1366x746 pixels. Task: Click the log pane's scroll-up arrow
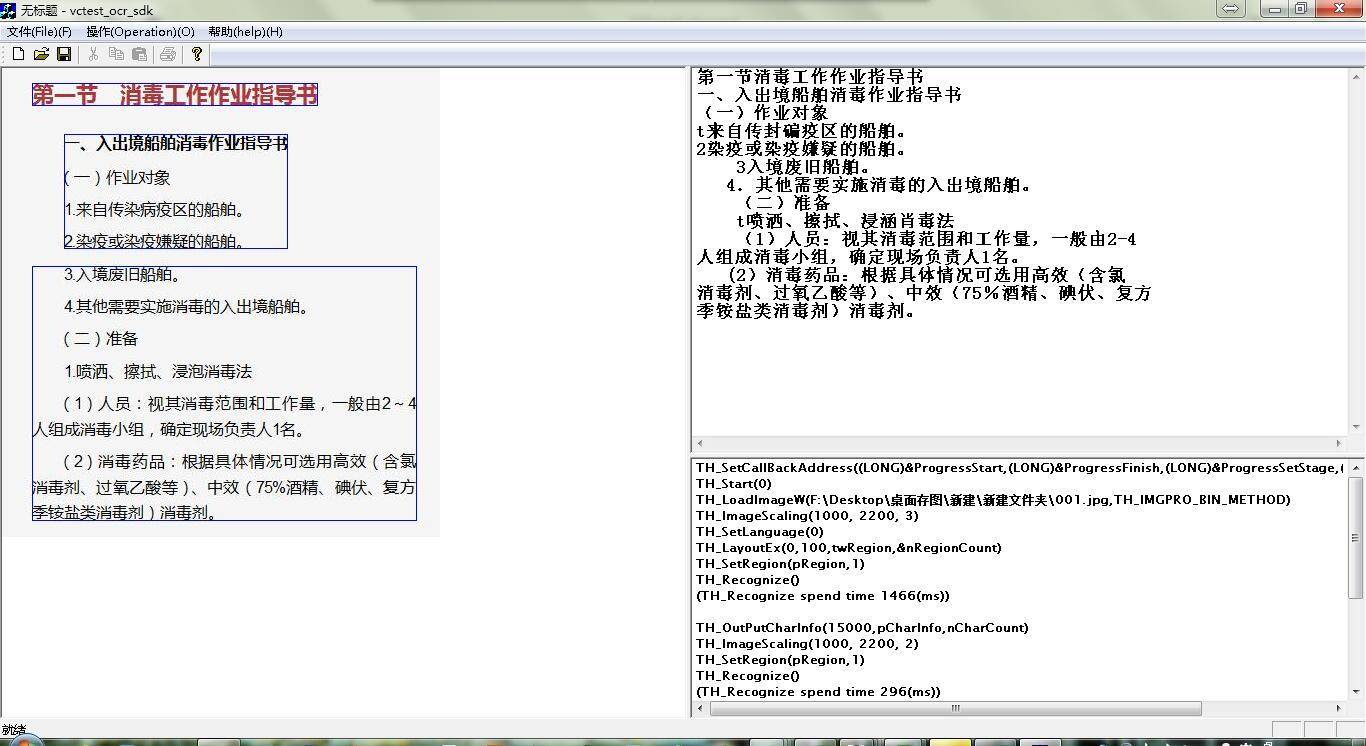(x=1357, y=467)
